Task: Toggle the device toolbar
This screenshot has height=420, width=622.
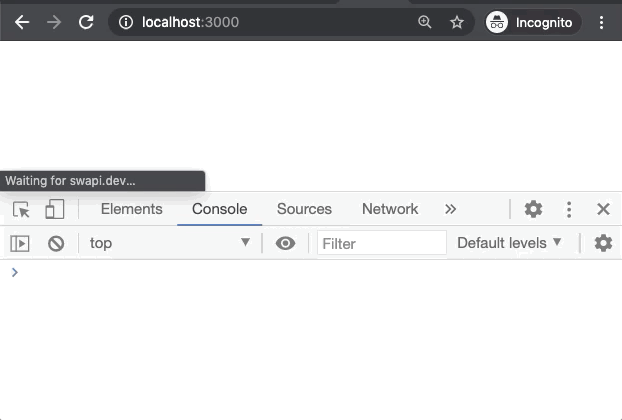Action: [54, 209]
